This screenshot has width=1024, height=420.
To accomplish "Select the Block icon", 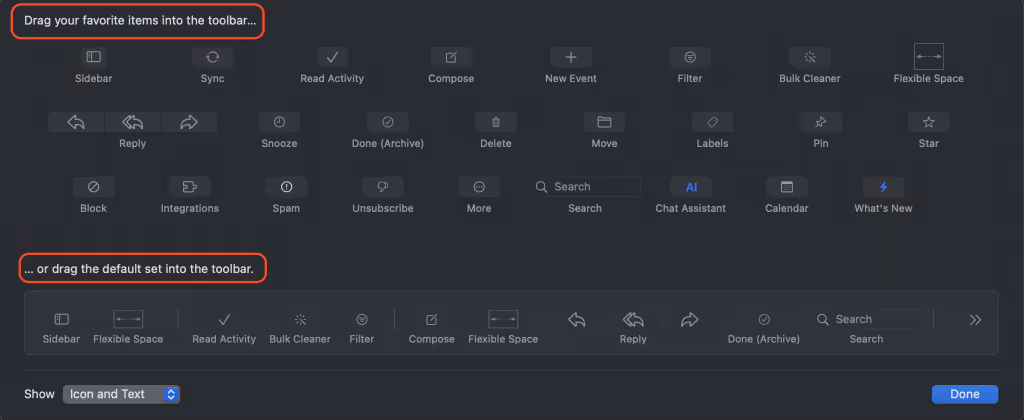I will (93, 187).
